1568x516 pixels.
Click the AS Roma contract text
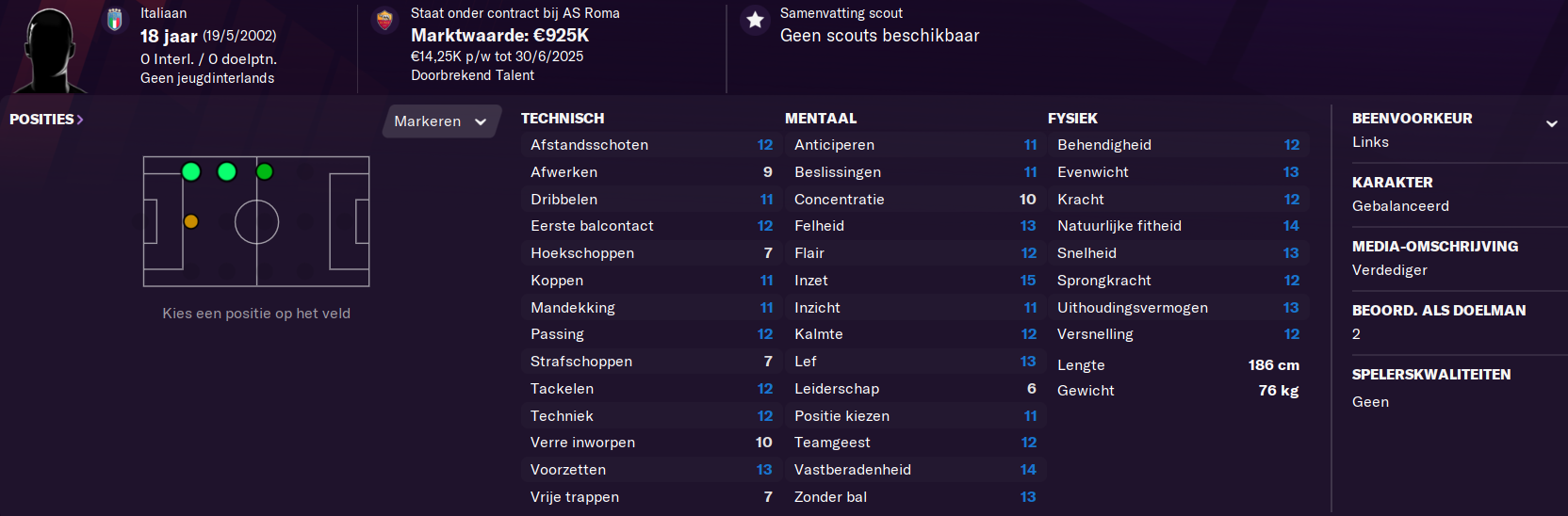pos(515,13)
